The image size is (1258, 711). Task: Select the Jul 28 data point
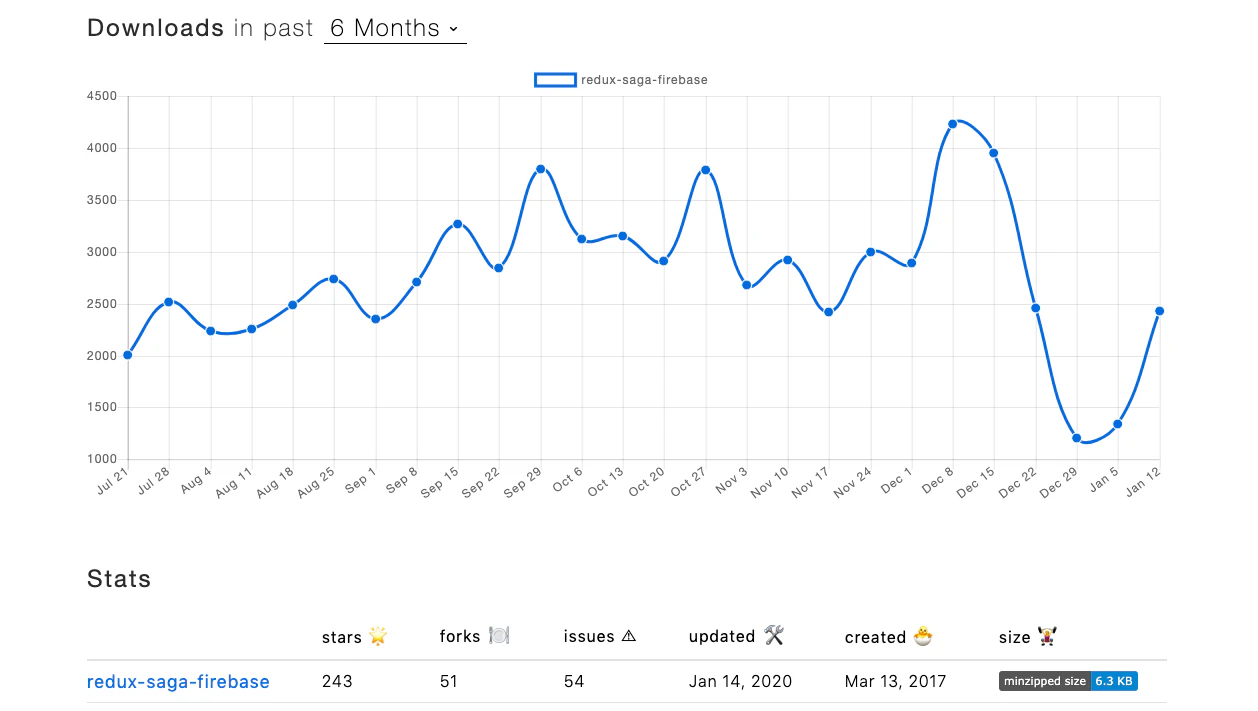coord(169,301)
